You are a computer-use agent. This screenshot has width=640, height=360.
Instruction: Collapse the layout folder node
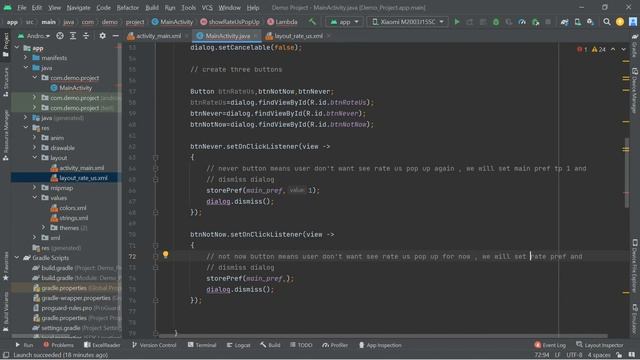[35, 158]
